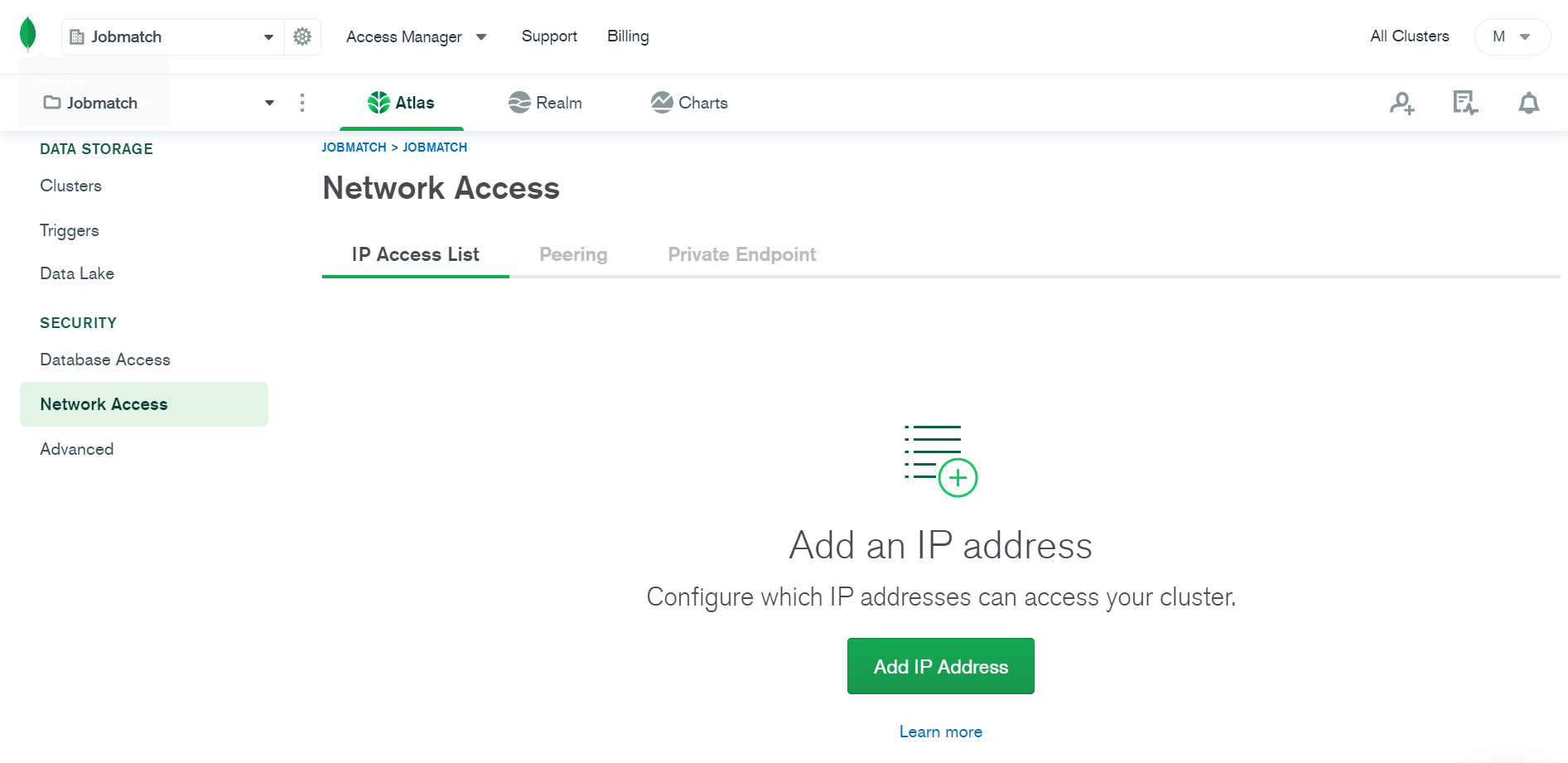The height and width of the screenshot is (763, 1568).
Task: Switch to the Realm tab
Action: pos(545,103)
